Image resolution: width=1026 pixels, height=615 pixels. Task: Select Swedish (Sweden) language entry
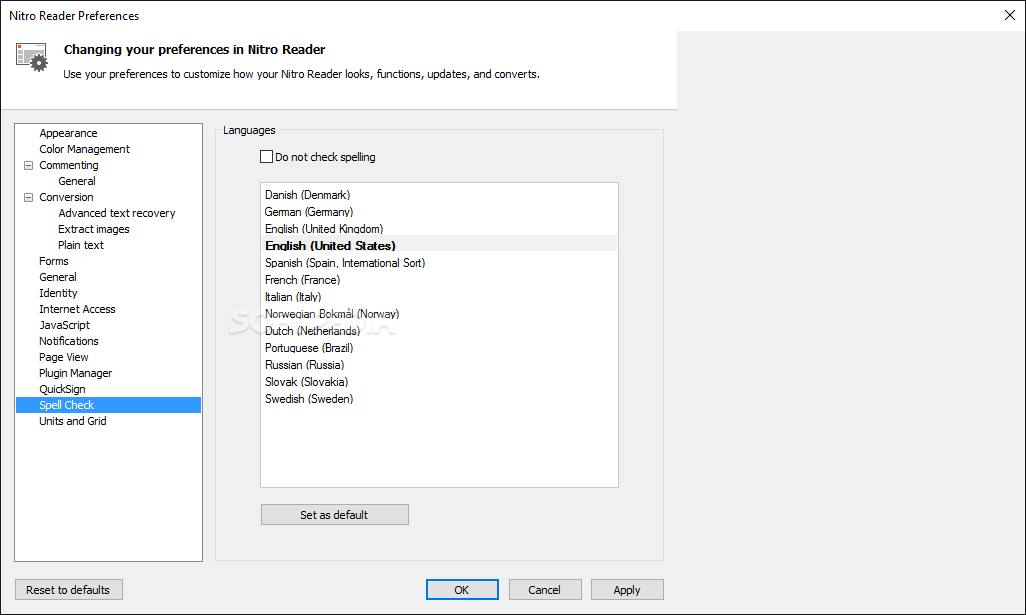[308, 399]
